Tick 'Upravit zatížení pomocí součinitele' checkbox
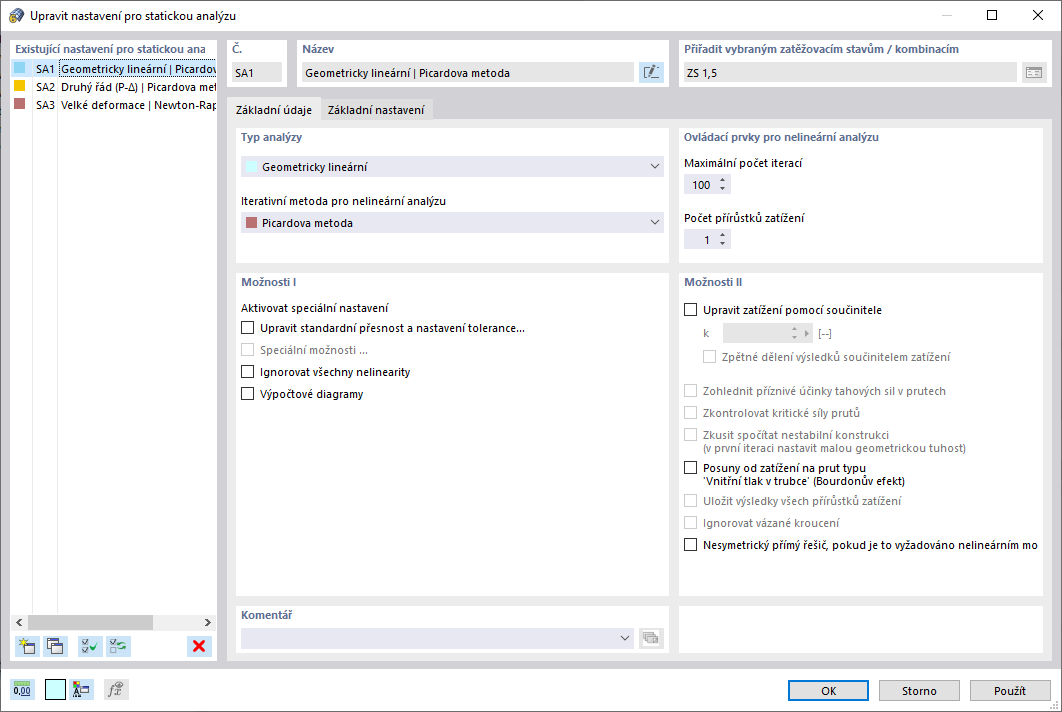 click(x=690, y=310)
